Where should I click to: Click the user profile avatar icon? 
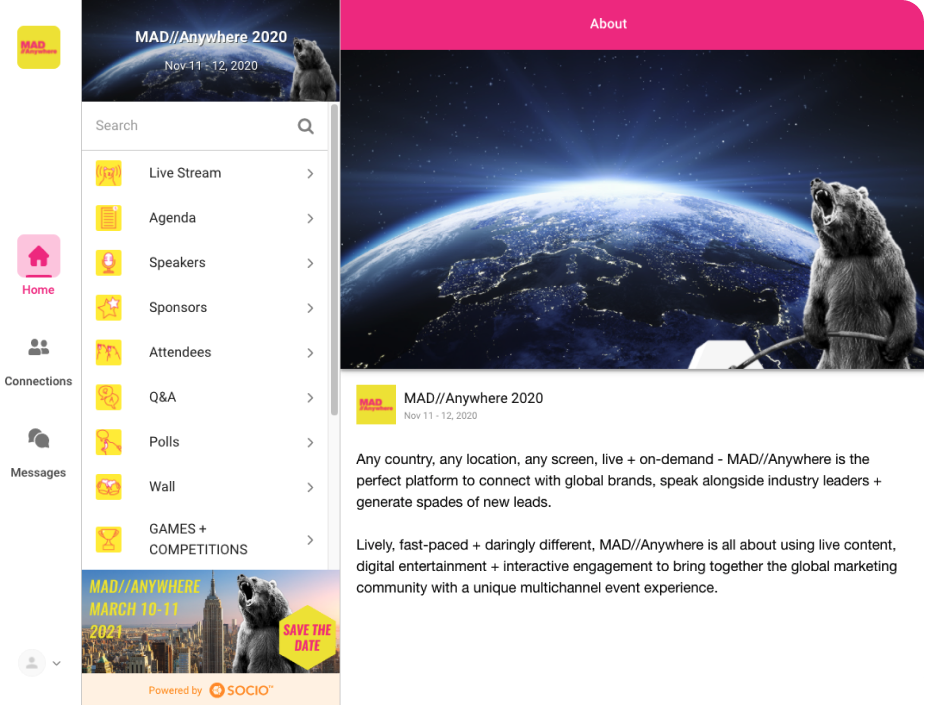tap(32, 662)
